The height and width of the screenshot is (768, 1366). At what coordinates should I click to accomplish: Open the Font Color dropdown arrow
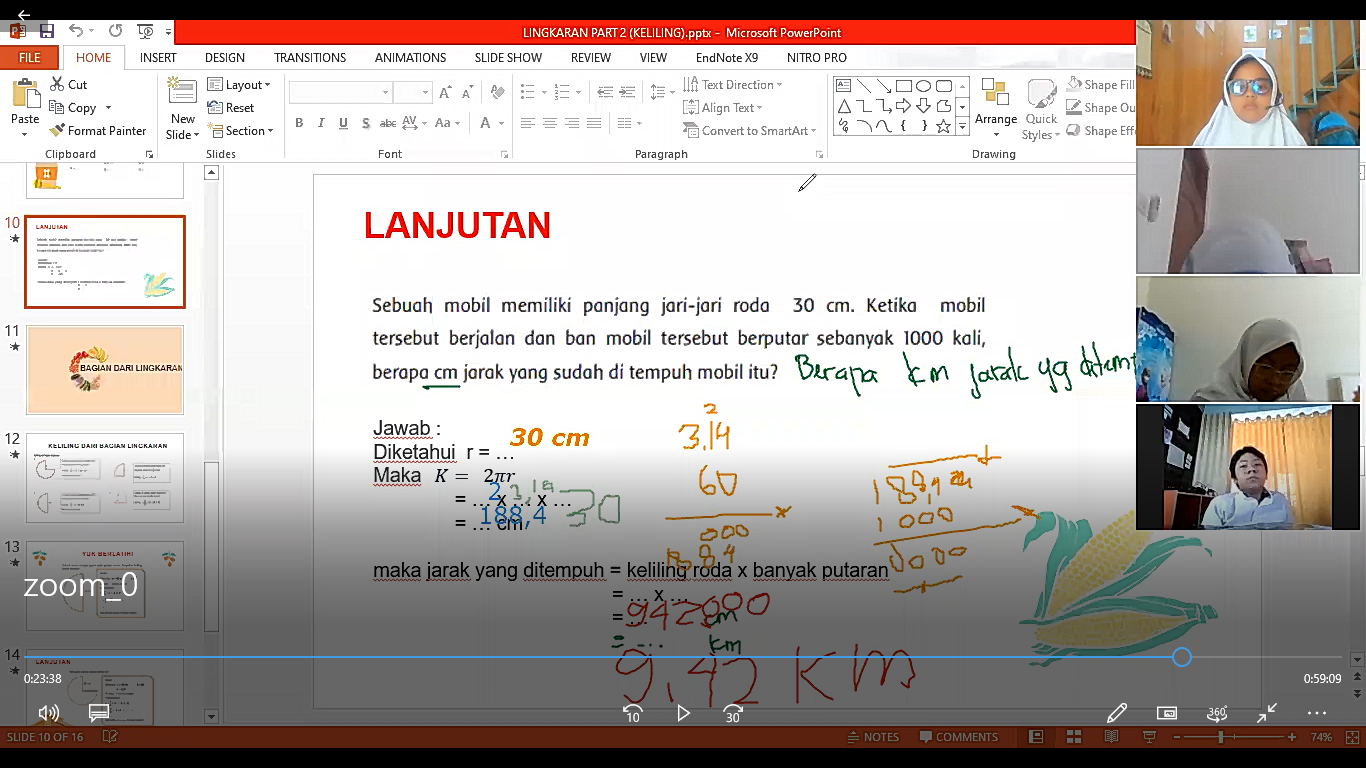click(x=501, y=123)
